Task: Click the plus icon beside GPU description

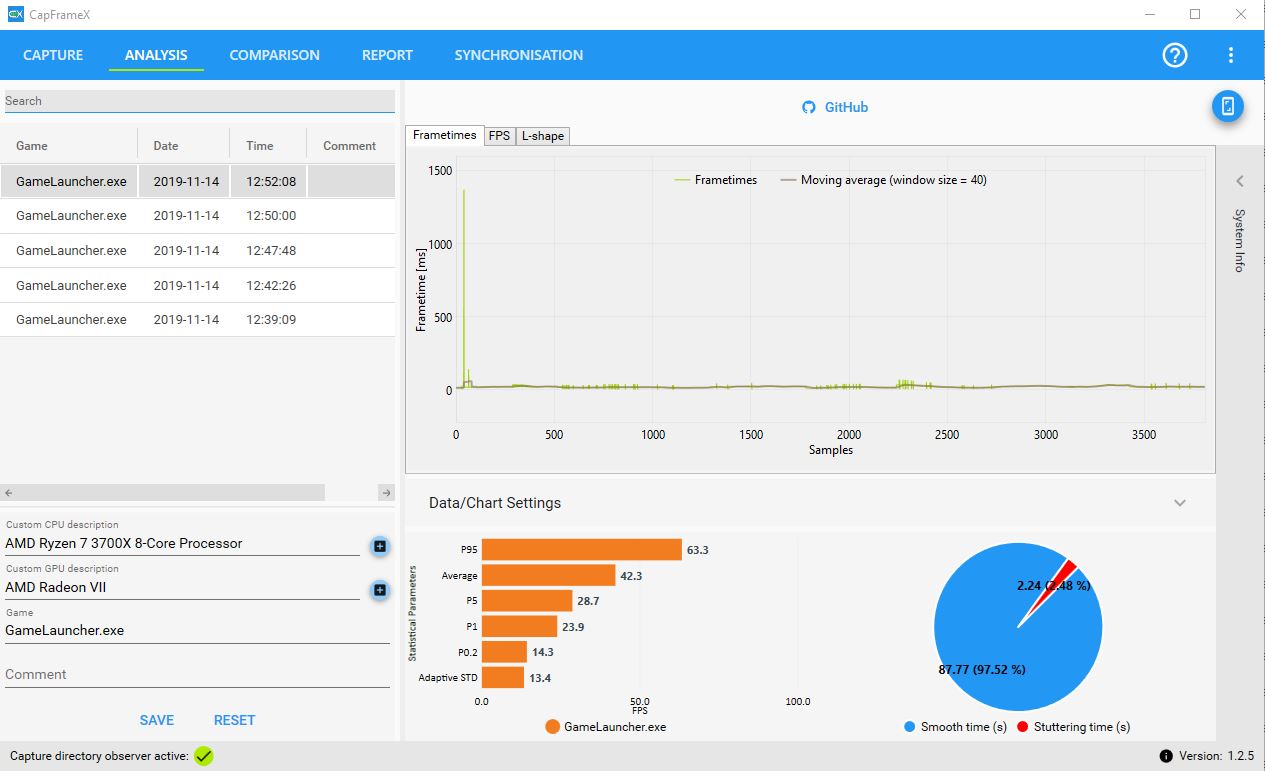Action: [380, 590]
